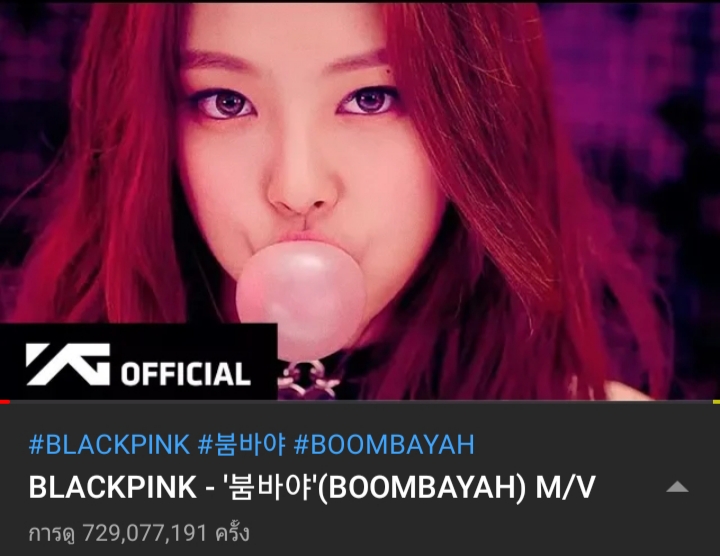
Task: Open the #BLACKPINK hashtag link
Action: [109, 444]
